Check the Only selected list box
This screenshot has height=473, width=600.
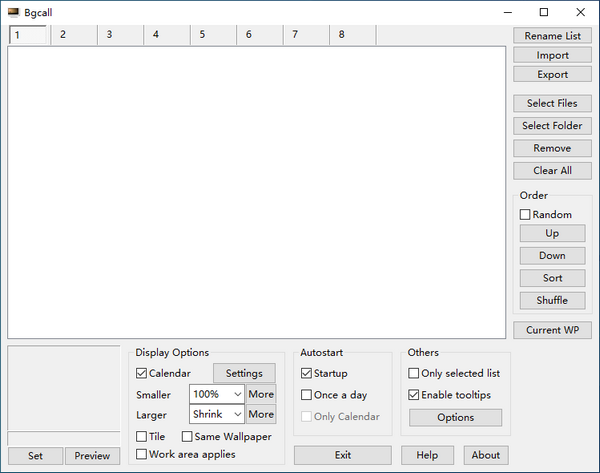tap(414, 374)
